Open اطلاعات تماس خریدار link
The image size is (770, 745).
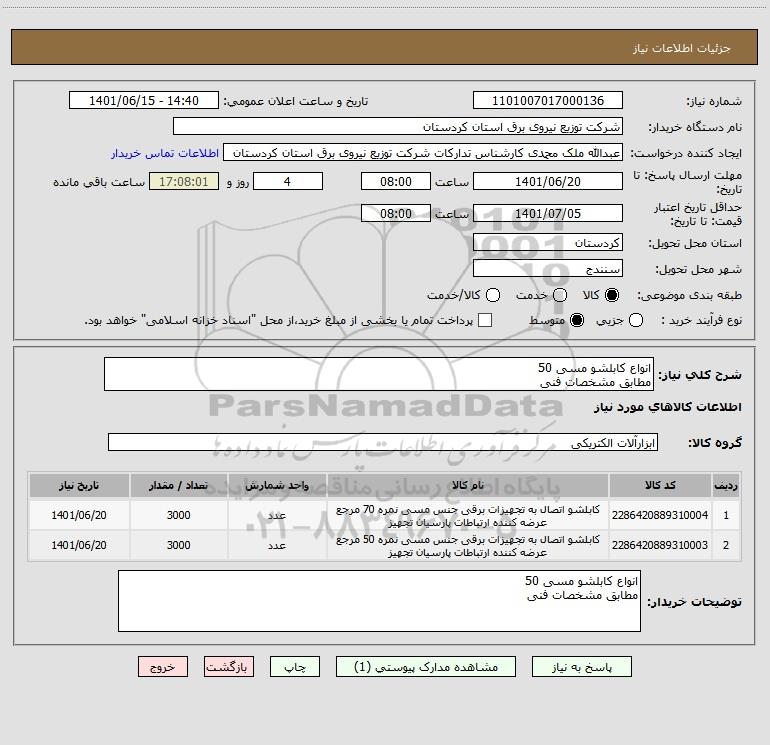[165, 153]
